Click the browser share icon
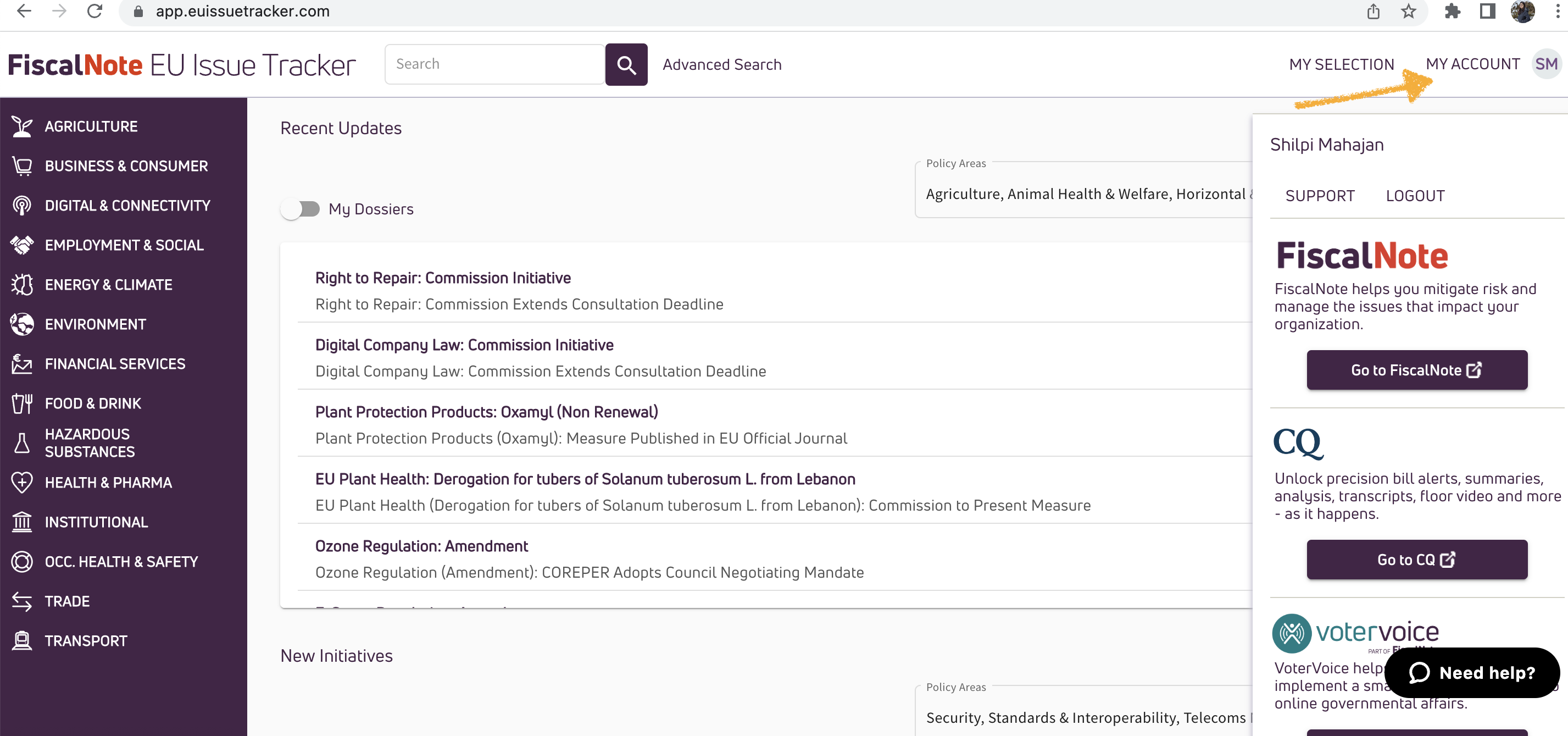1568x736 pixels. (1373, 11)
